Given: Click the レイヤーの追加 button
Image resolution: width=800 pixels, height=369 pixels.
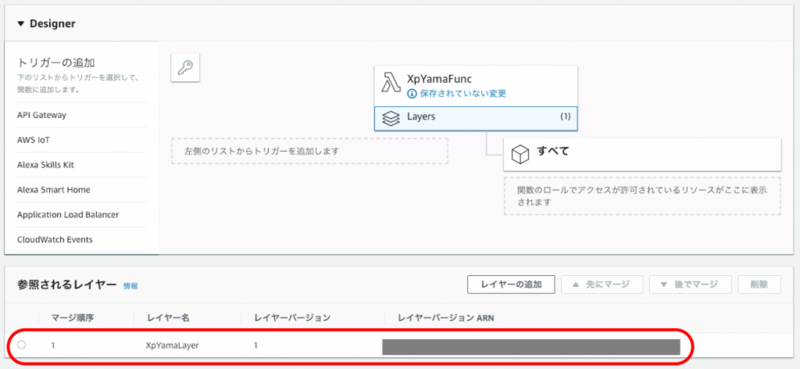Looking at the screenshot, I should click(511, 285).
